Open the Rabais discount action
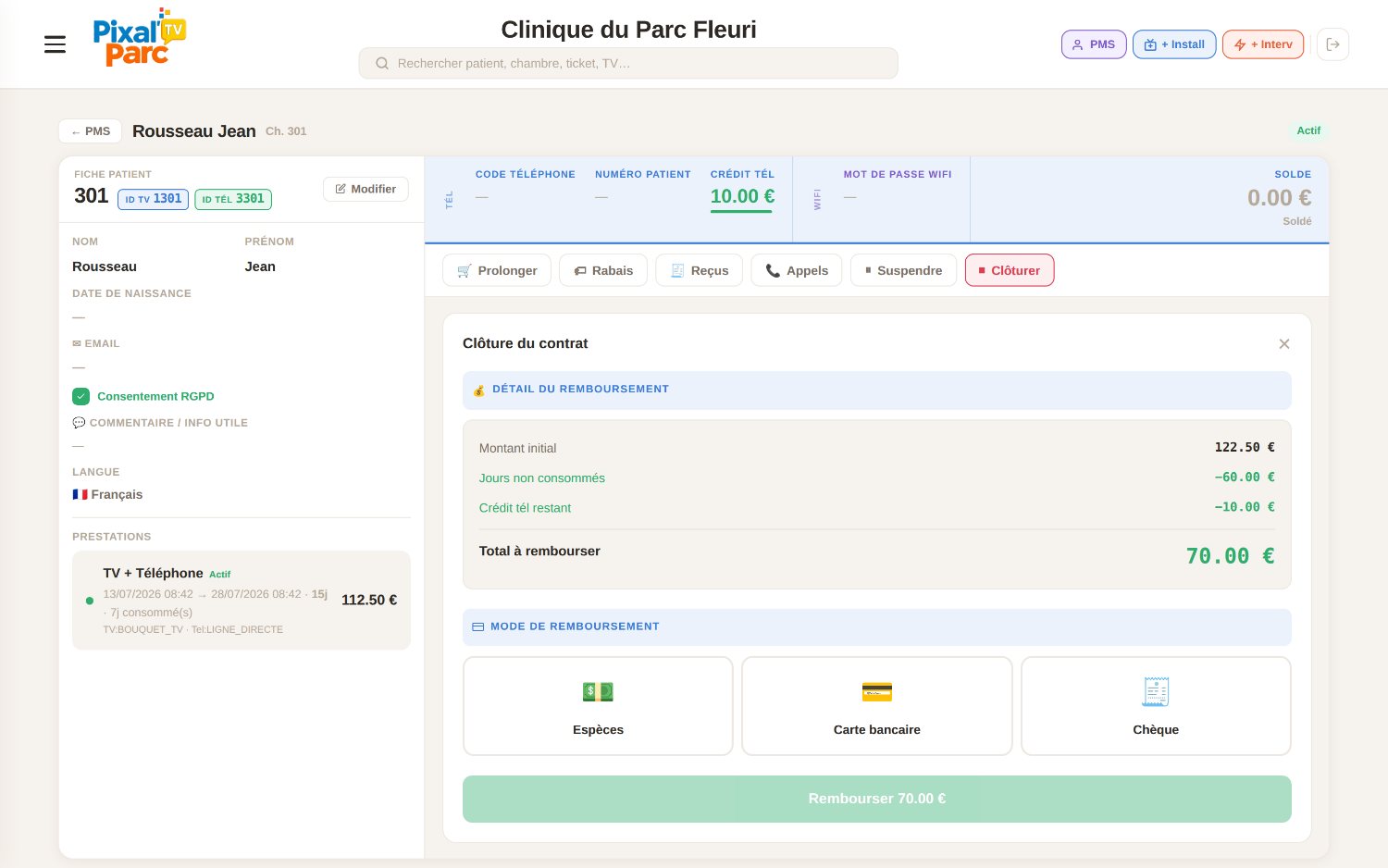This screenshot has height=868, width=1388. (603, 270)
